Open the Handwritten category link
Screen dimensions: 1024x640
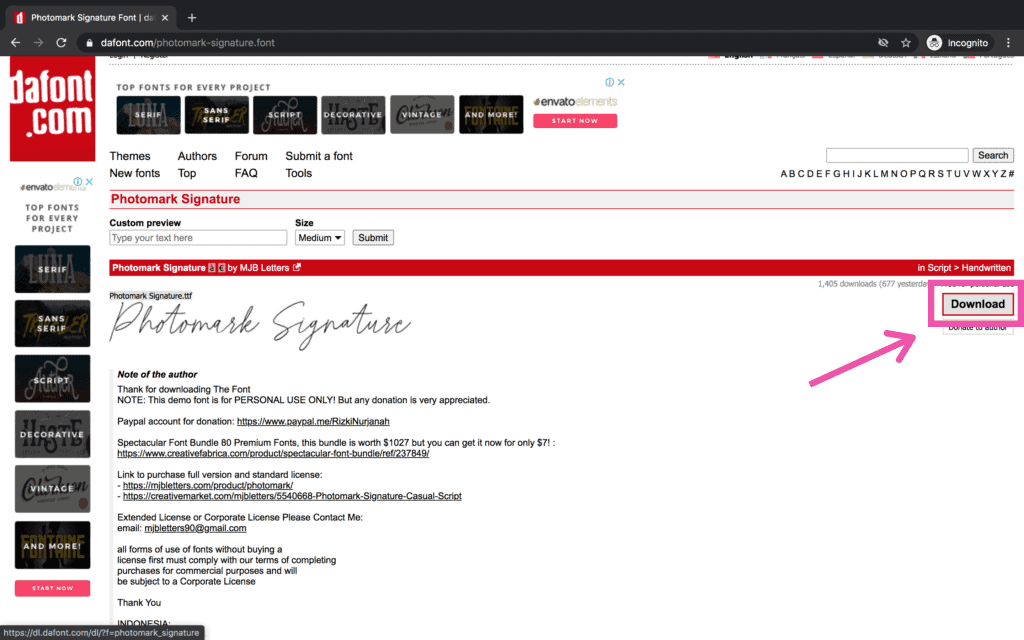coord(986,268)
